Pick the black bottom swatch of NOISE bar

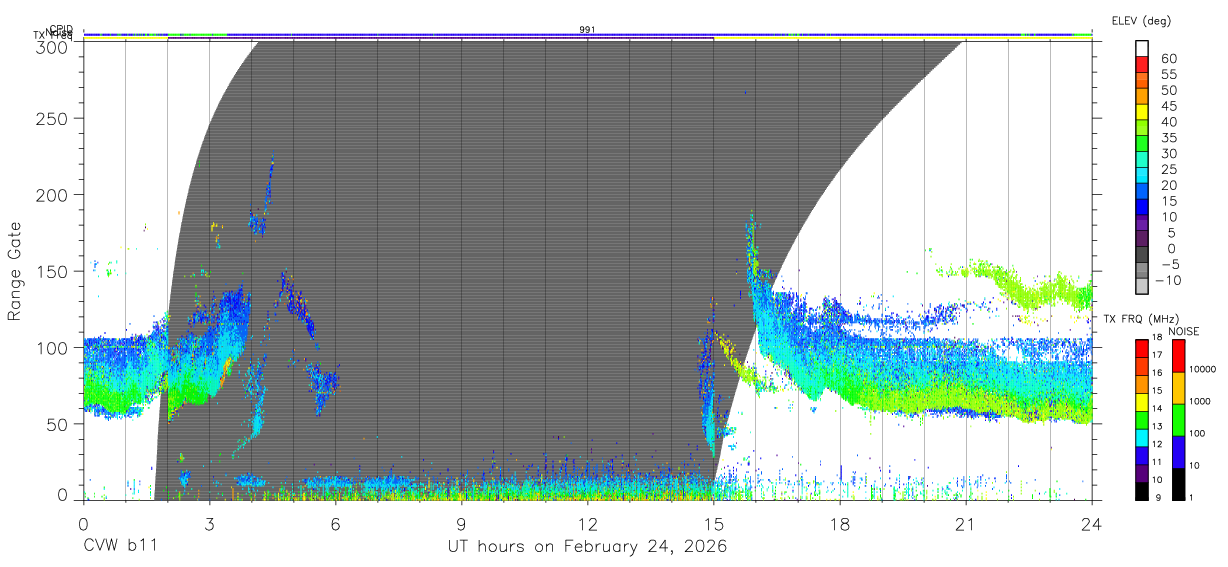pyautogui.click(x=1179, y=485)
